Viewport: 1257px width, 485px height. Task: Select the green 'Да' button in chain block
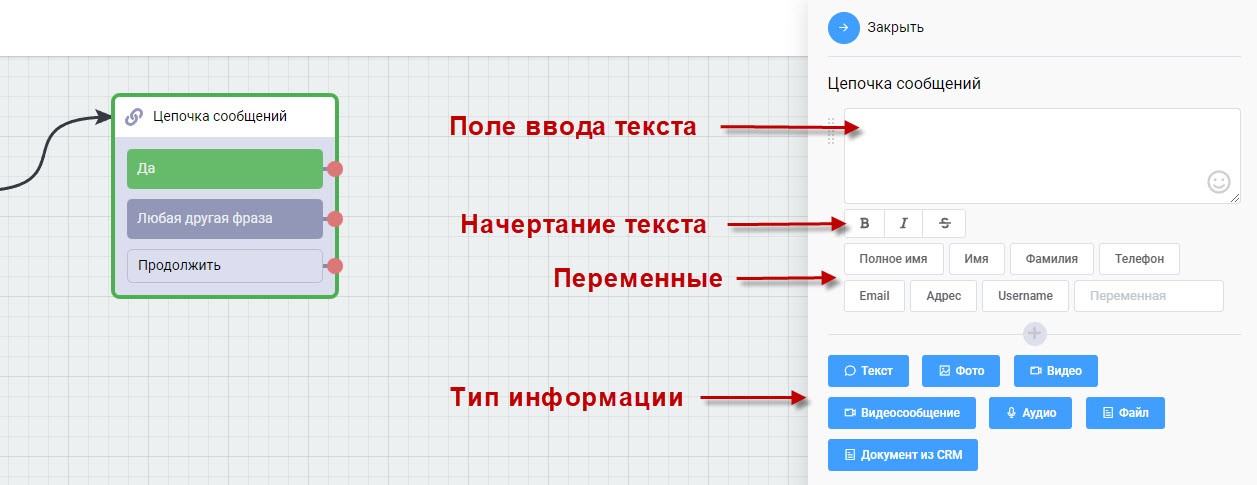(224, 169)
